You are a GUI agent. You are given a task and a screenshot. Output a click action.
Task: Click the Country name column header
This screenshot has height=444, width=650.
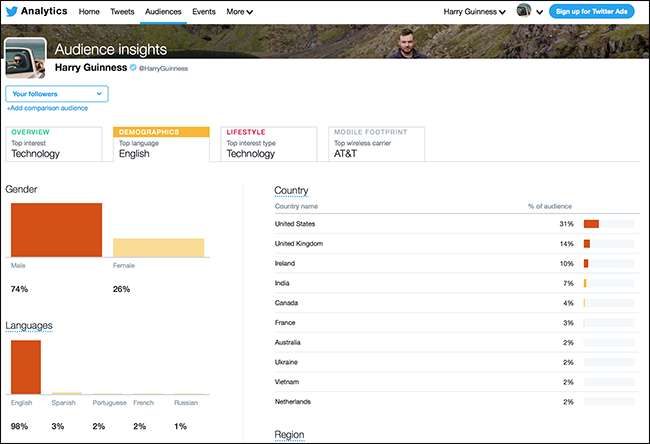point(296,206)
